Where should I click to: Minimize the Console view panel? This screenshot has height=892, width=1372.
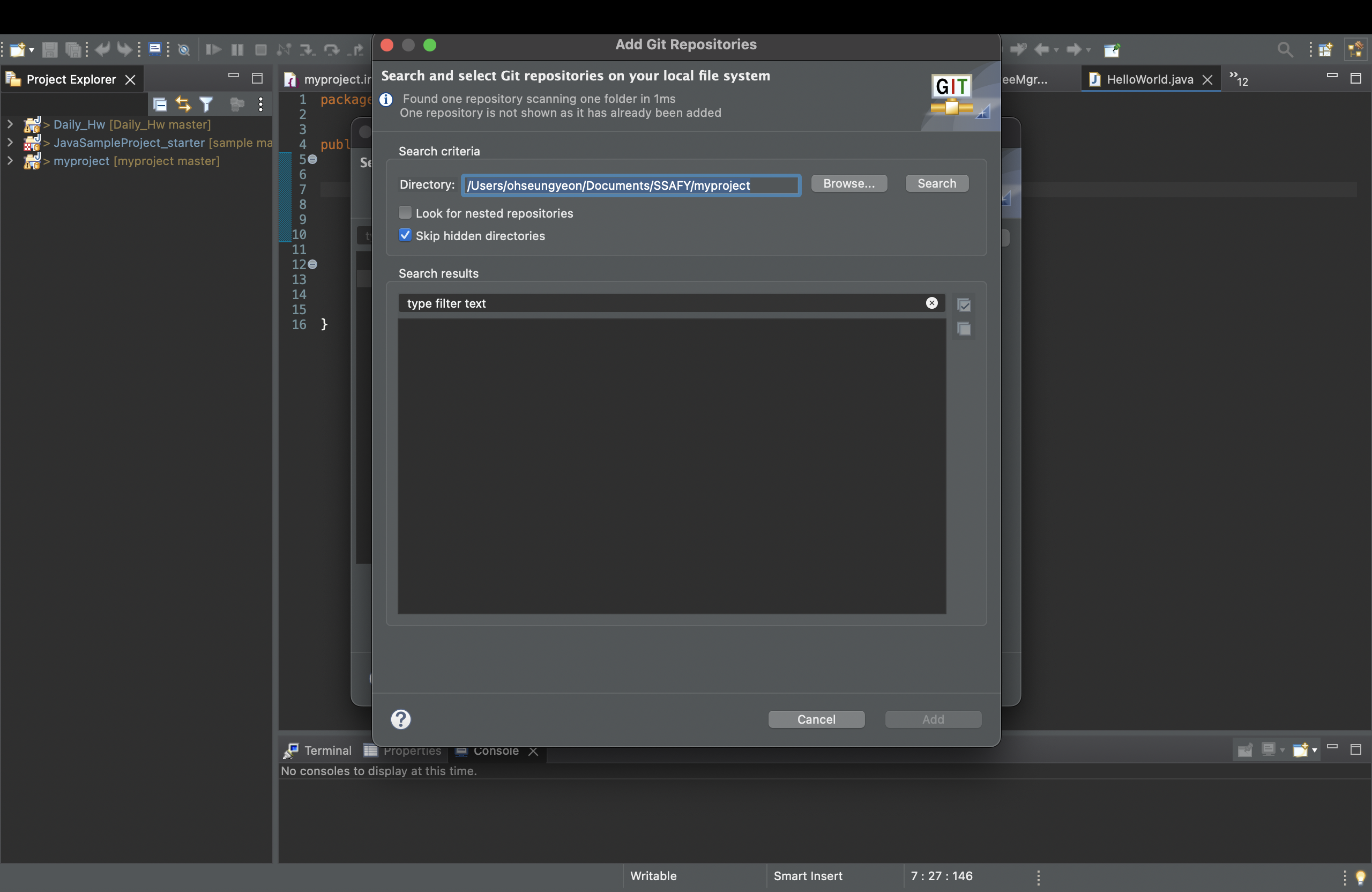(x=1332, y=747)
